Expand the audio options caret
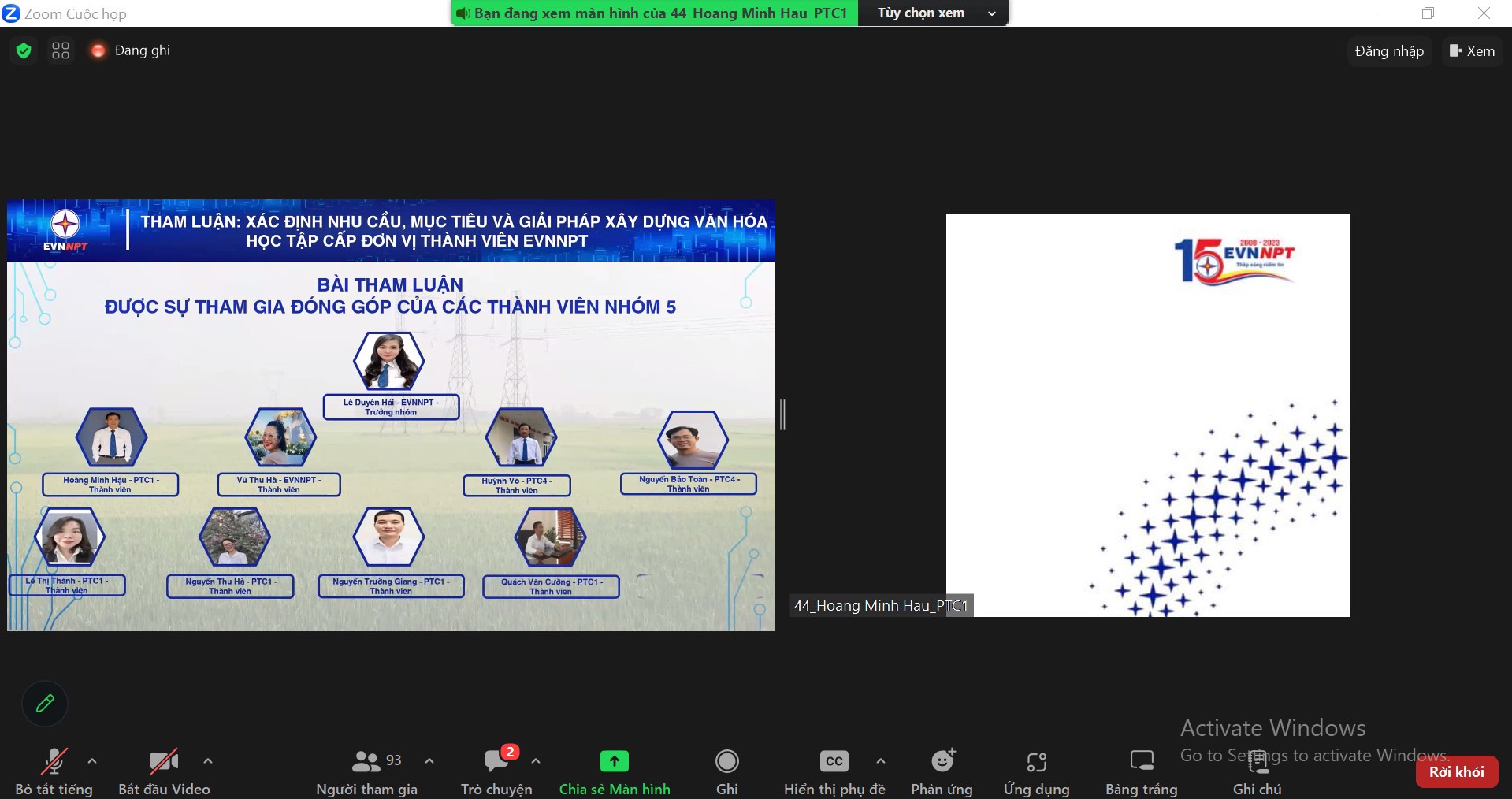Screen dimensions: 1512x799 (92, 761)
